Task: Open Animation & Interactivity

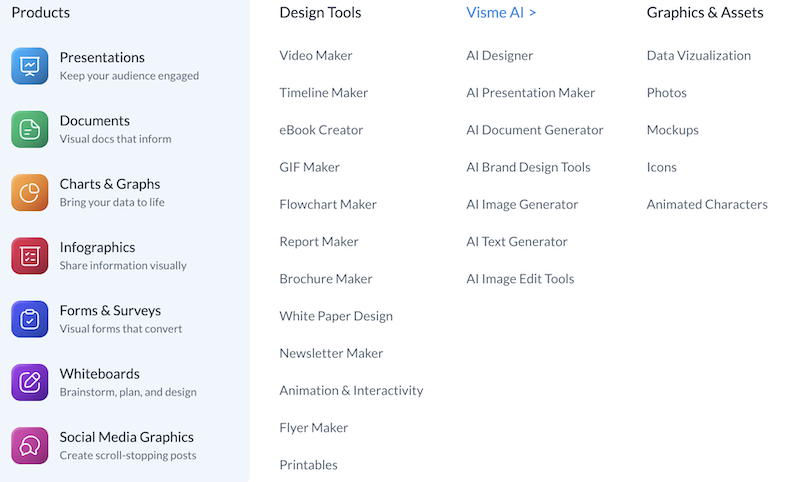Action: click(352, 390)
